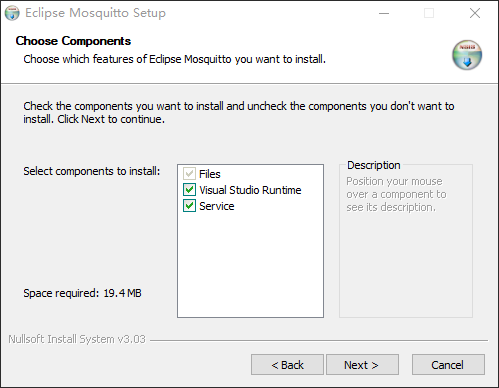
Task: Cancel the Mosquitto installation
Action: [x=448, y=365]
